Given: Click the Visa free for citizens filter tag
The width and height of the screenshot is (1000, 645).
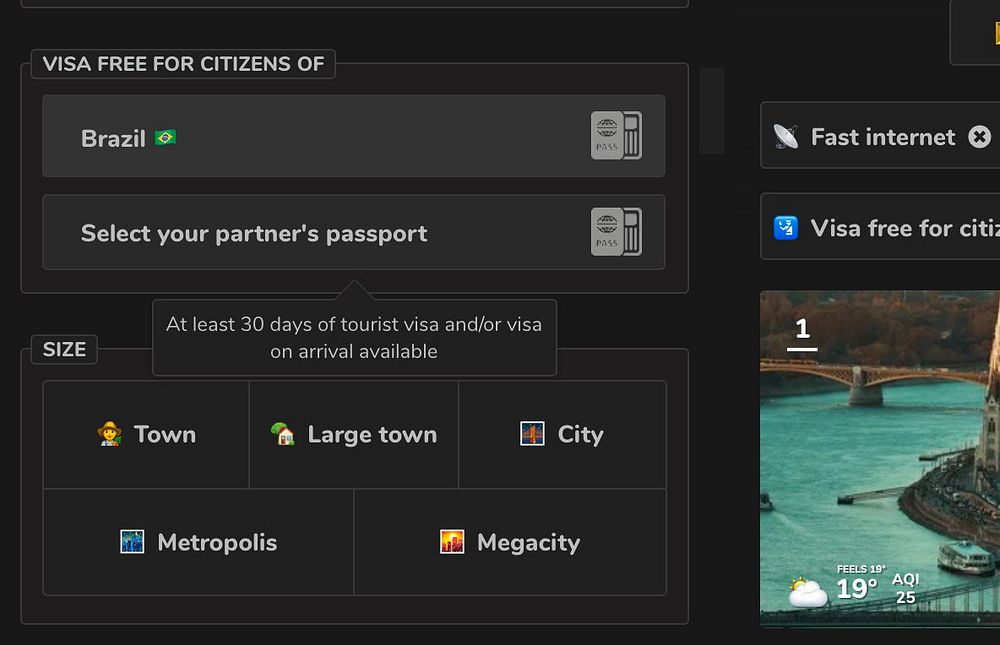Looking at the screenshot, I should tap(880, 226).
